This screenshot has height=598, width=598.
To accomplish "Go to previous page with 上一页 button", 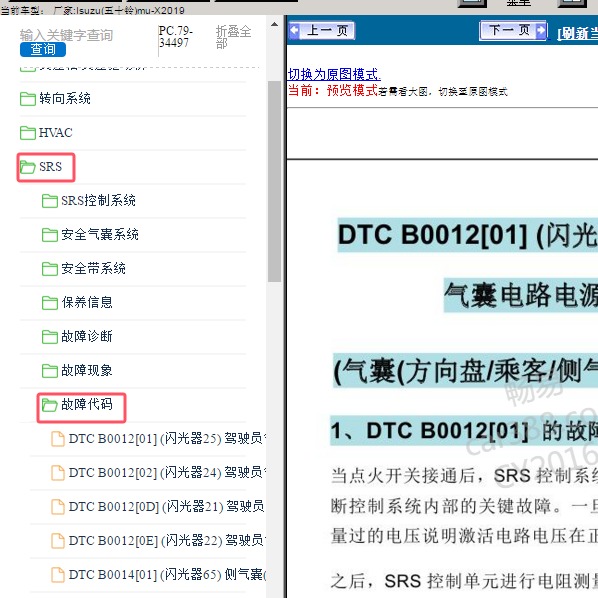I will pos(322,31).
